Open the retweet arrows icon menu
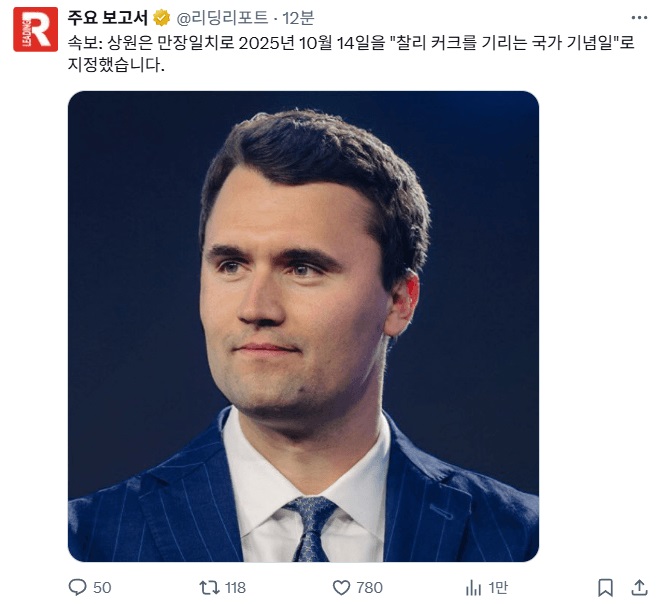Viewport: 663px width, 604px height. coord(208,587)
